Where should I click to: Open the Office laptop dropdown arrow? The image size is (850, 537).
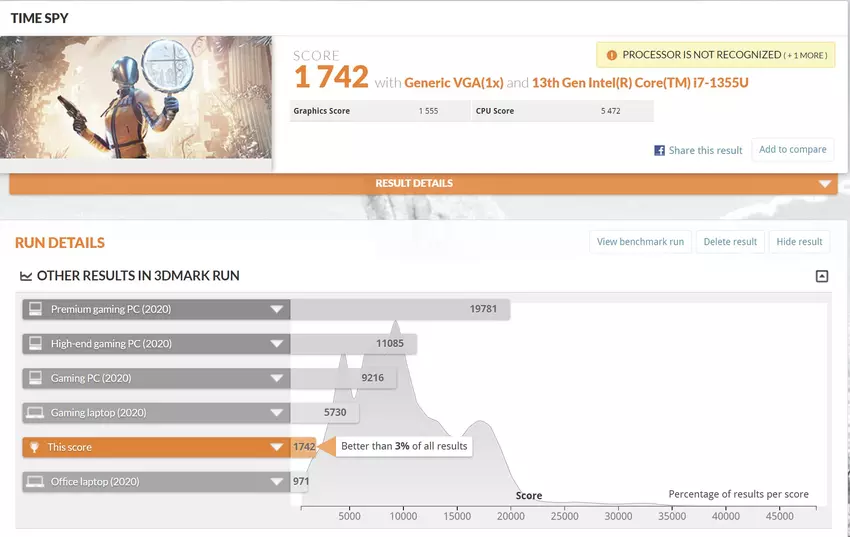(277, 482)
